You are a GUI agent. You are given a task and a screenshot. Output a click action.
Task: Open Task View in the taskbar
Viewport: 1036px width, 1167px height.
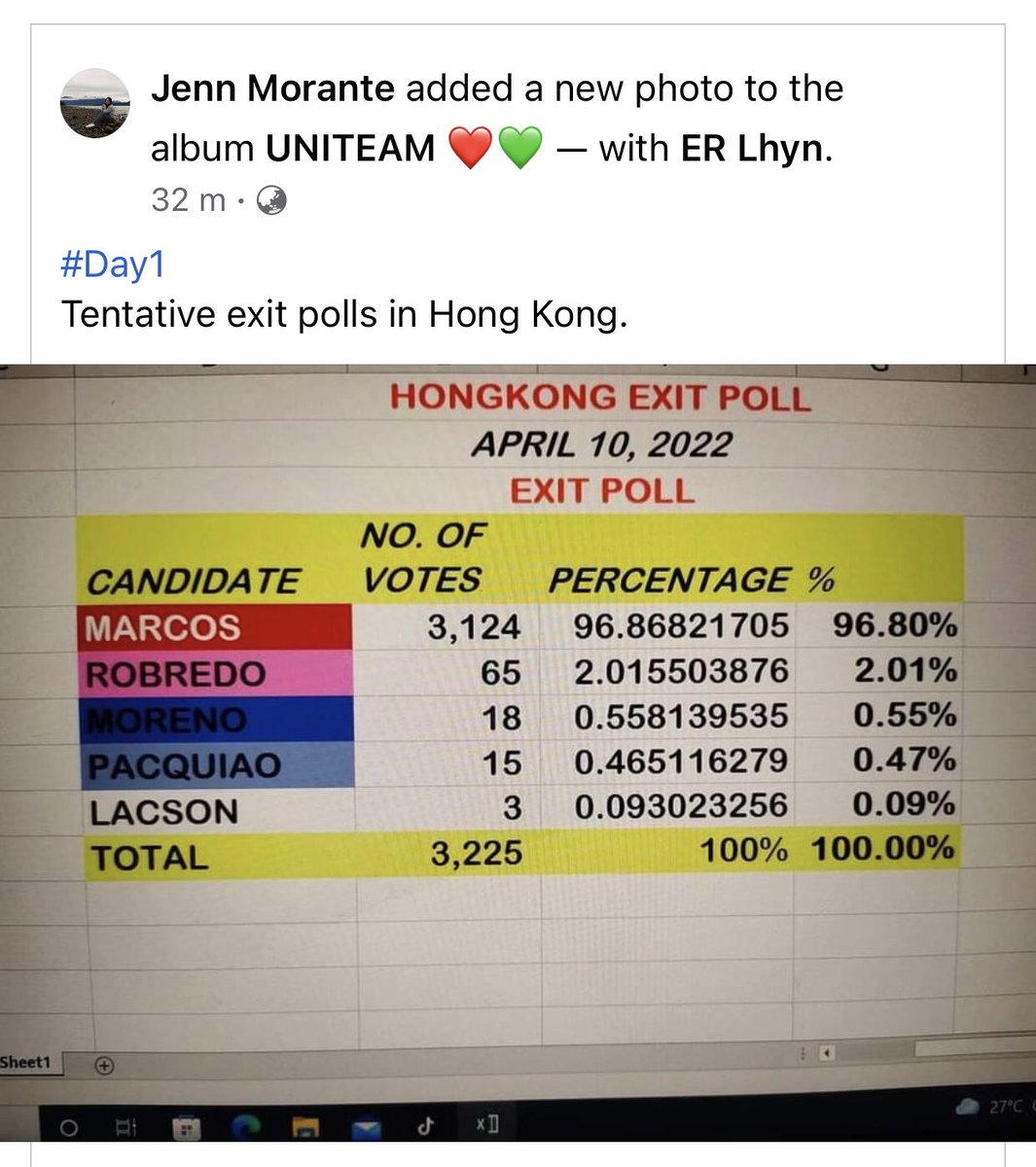[x=126, y=1128]
